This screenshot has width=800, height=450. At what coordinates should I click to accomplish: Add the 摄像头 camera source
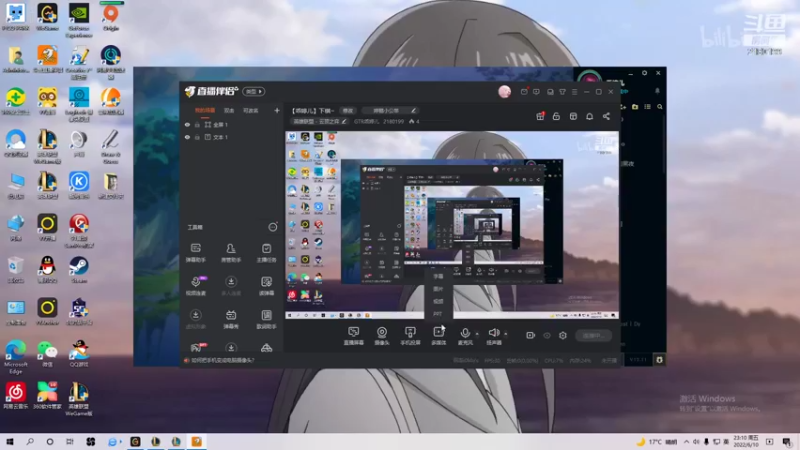coord(382,336)
